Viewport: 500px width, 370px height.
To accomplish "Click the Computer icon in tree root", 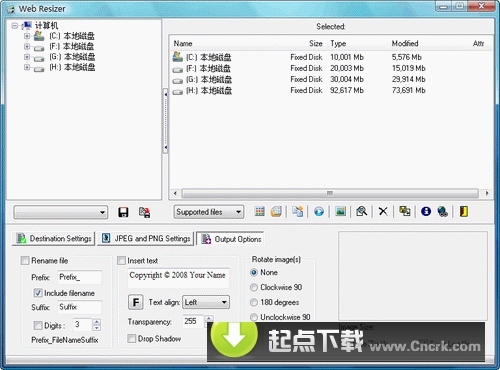I will (x=27, y=25).
